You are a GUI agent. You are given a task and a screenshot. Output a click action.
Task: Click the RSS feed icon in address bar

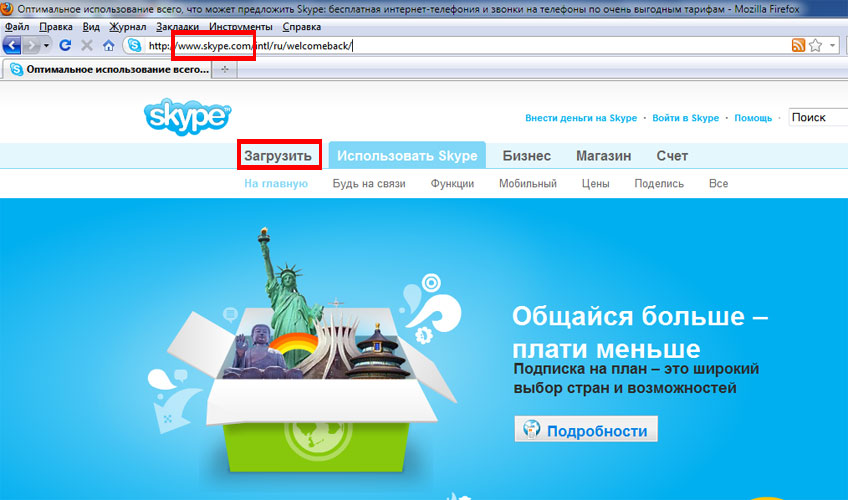(x=798, y=45)
